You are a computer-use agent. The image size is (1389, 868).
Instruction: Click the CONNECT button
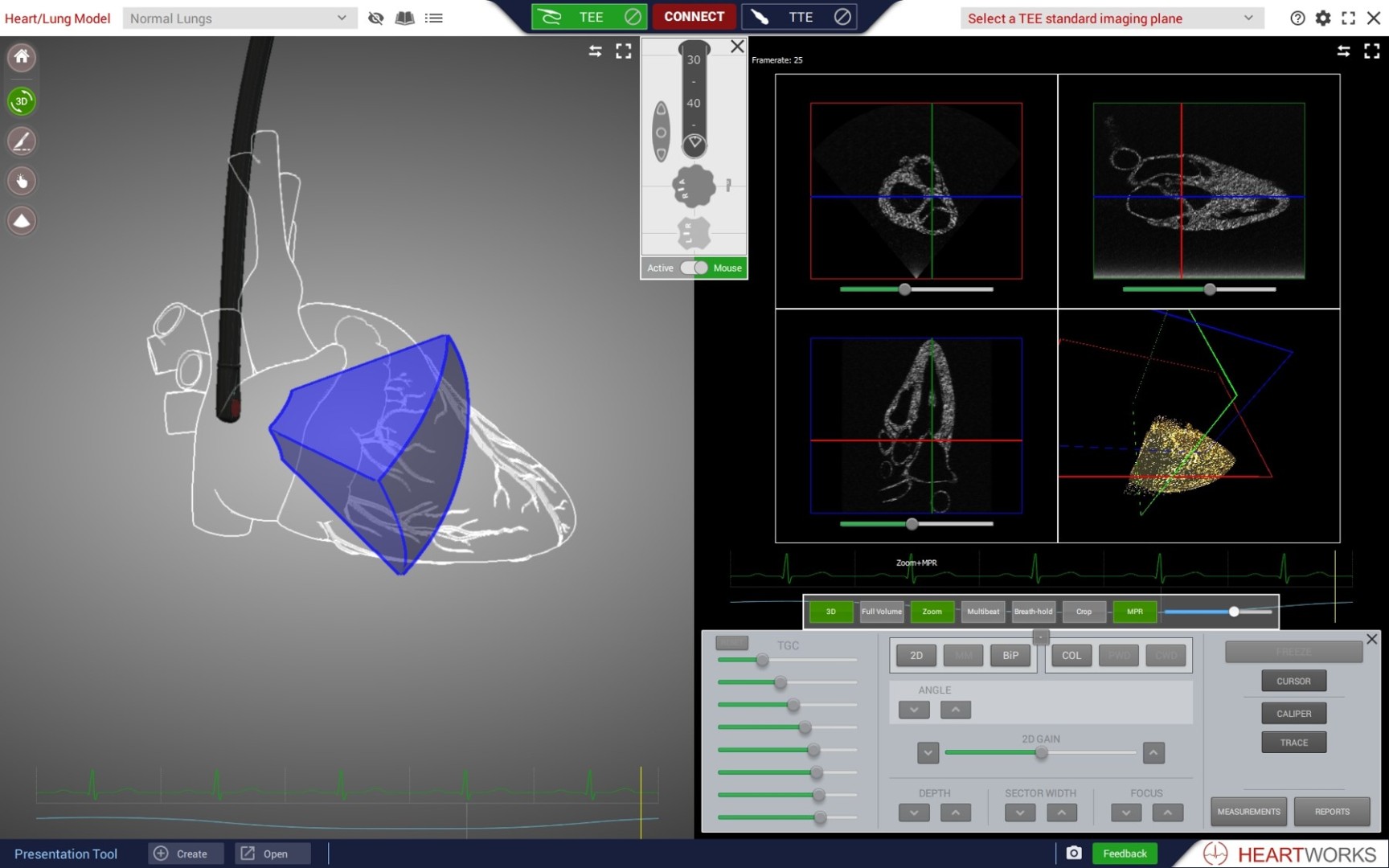pyautogui.click(x=694, y=17)
